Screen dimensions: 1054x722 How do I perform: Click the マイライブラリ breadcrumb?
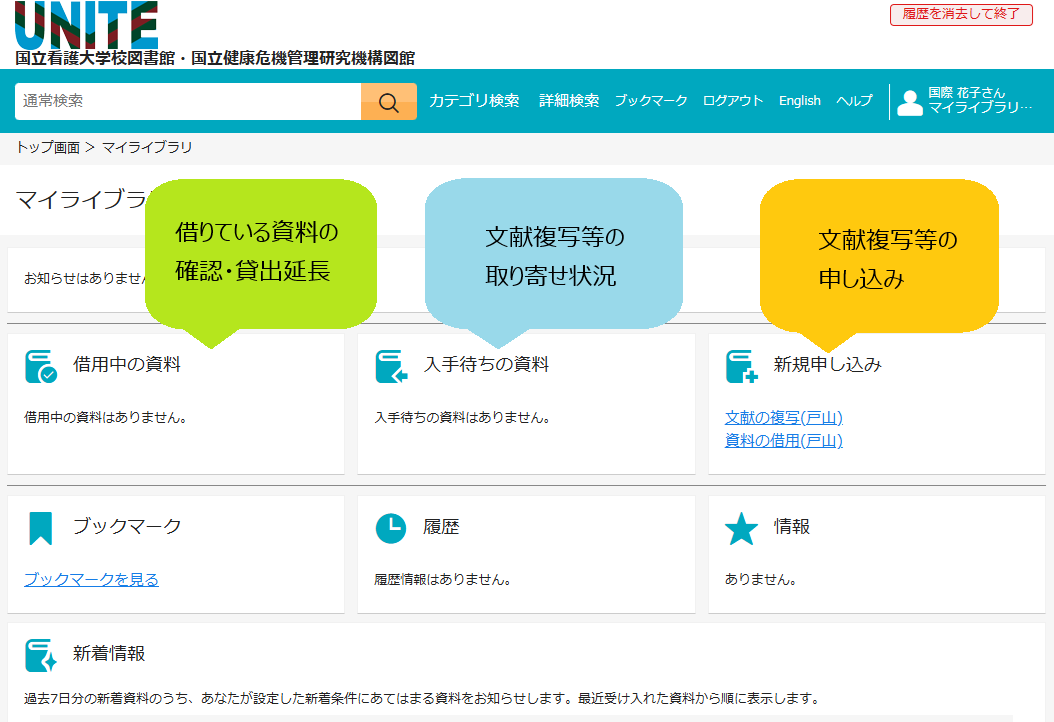pyautogui.click(x=147, y=147)
